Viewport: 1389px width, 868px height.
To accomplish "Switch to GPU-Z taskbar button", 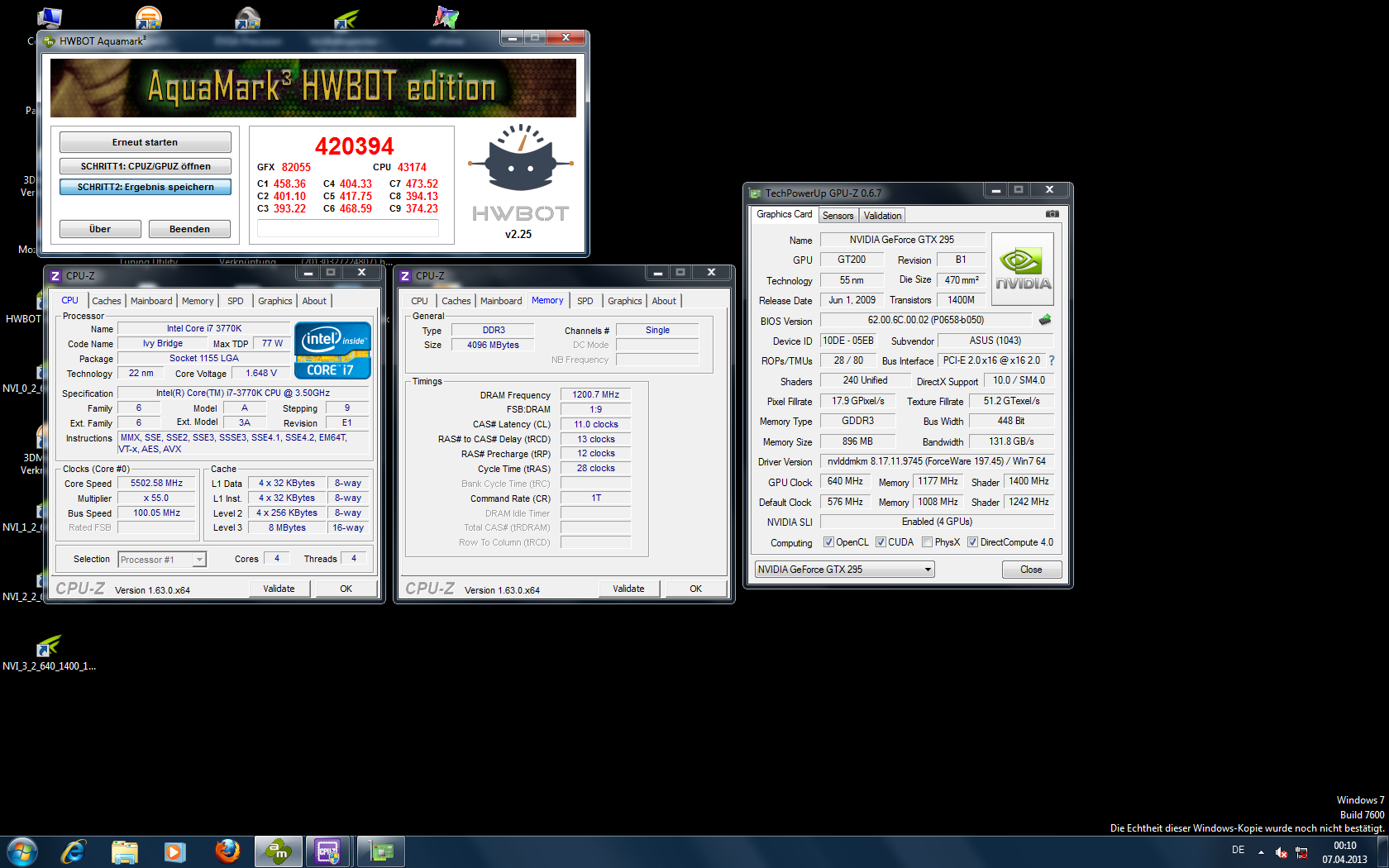I will [x=381, y=851].
